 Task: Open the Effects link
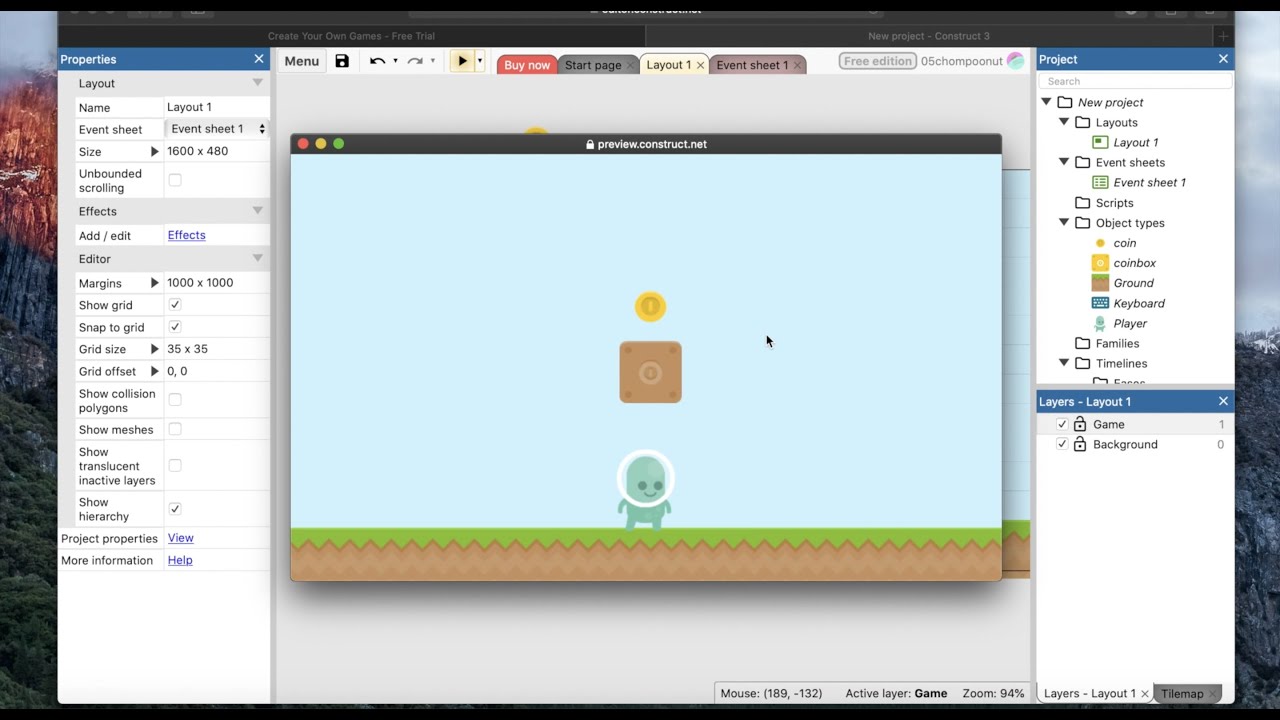pos(186,235)
